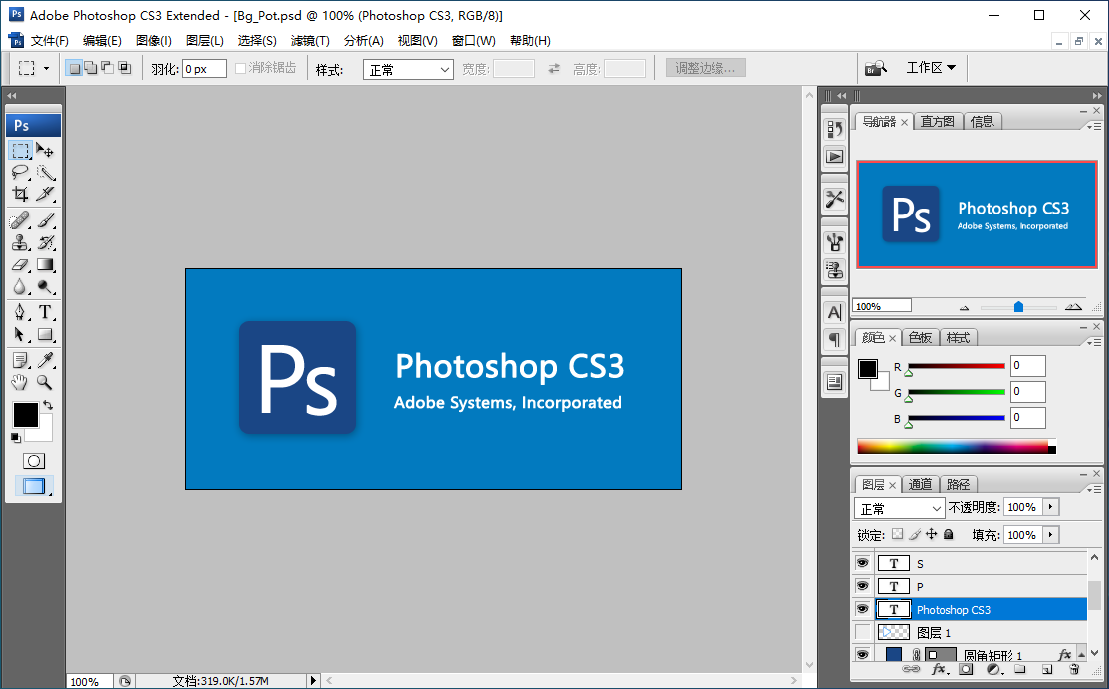The height and width of the screenshot is (689, 1109).
Task: Click the Delete Layer trash icon
Action: tap(1074, 670)
